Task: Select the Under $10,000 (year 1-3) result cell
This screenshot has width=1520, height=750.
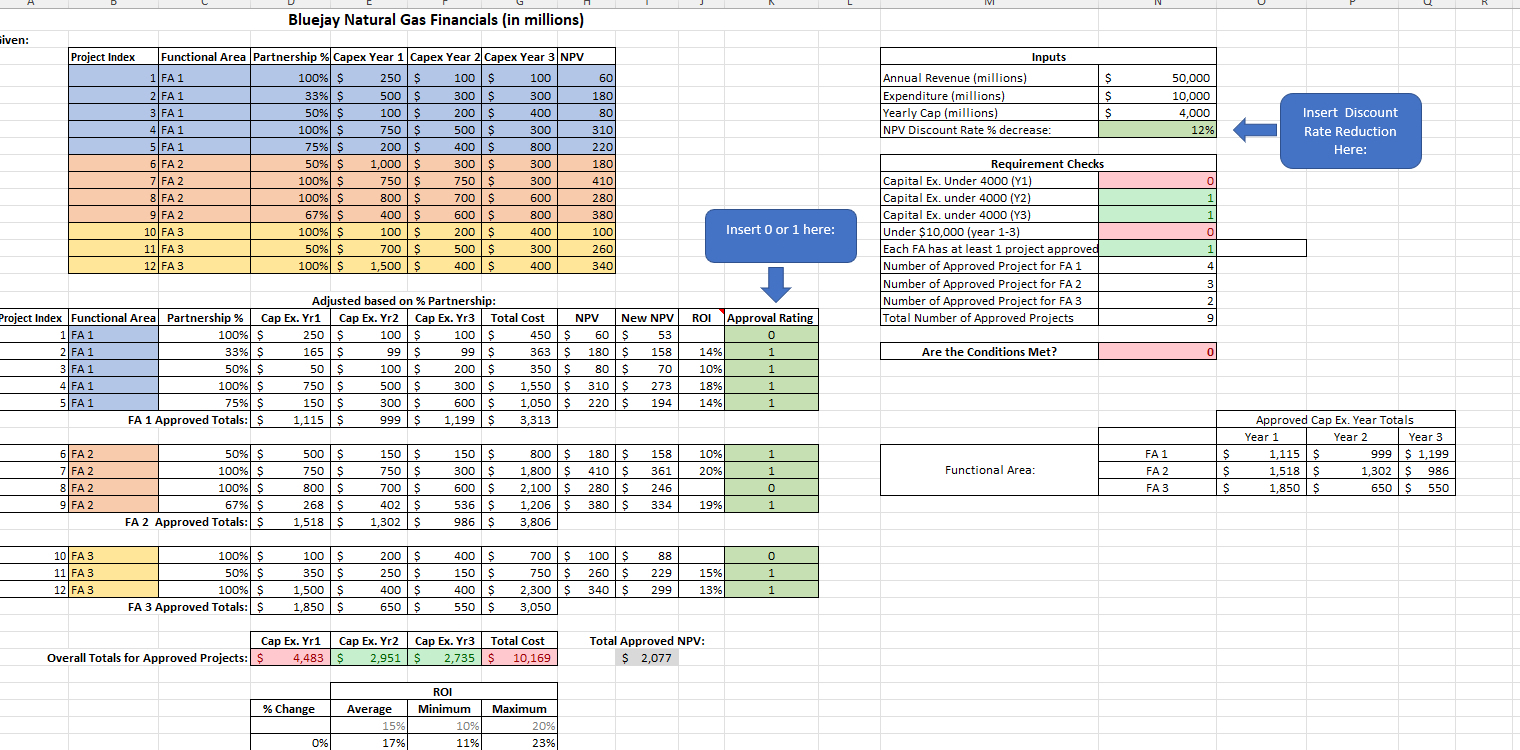Action: [x=1155, y=232]
